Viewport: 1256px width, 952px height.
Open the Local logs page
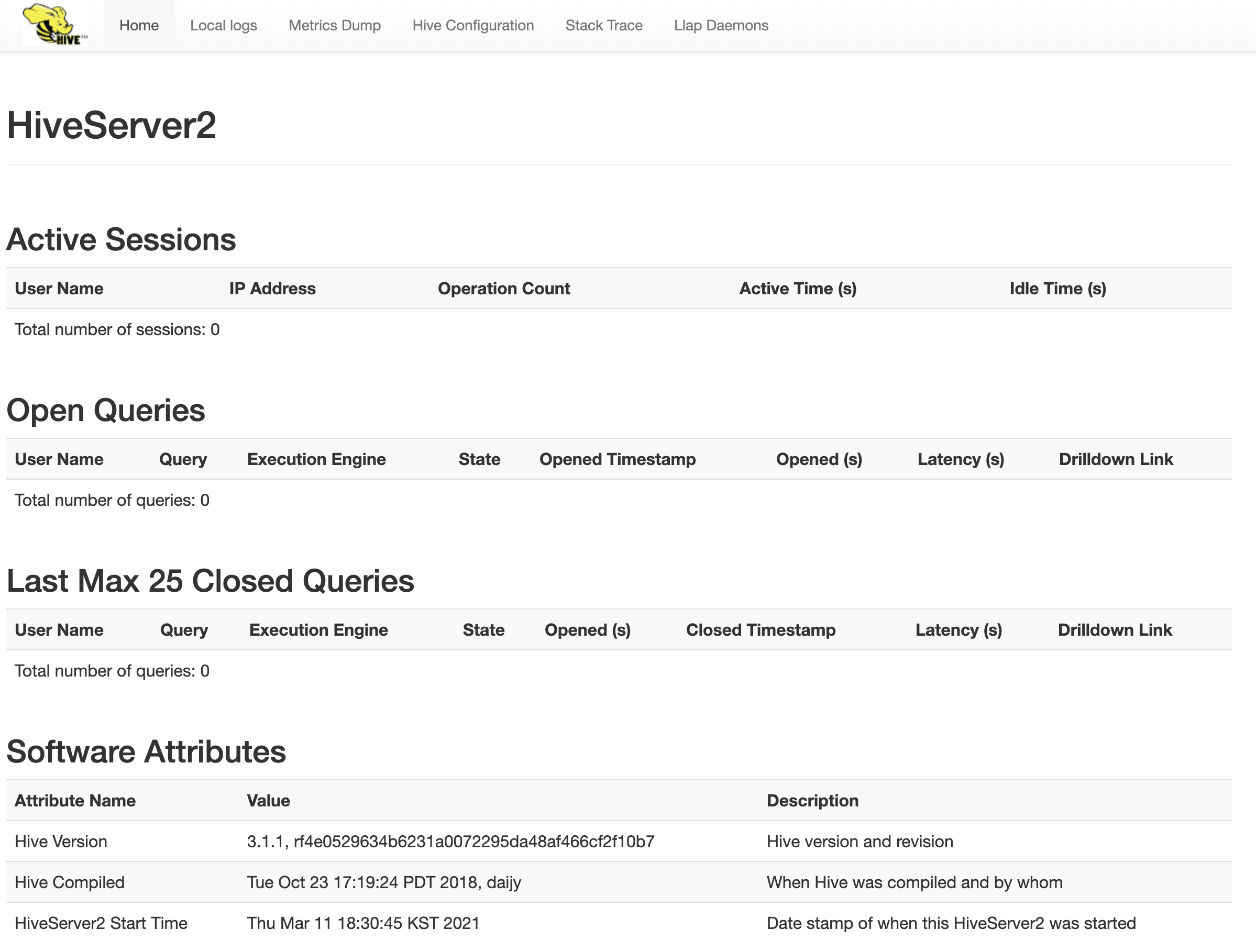224,26
